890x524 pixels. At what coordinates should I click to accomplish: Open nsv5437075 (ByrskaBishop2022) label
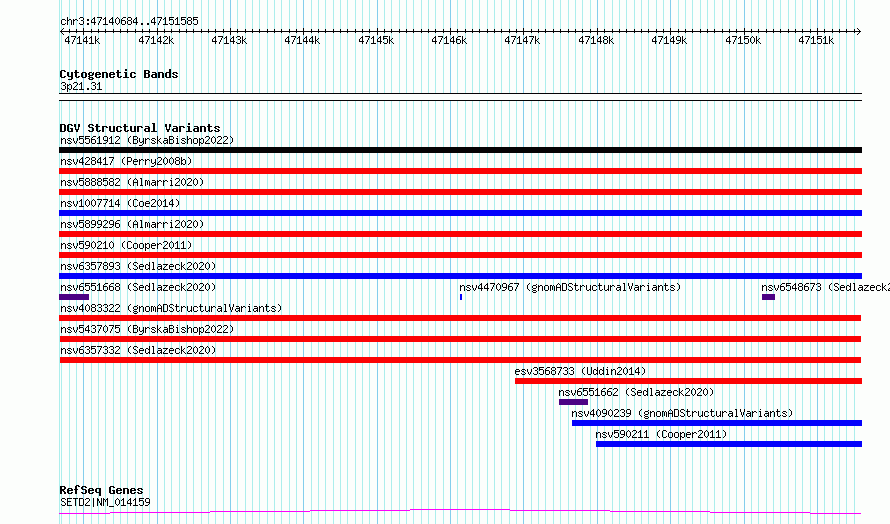click(147, 329)
